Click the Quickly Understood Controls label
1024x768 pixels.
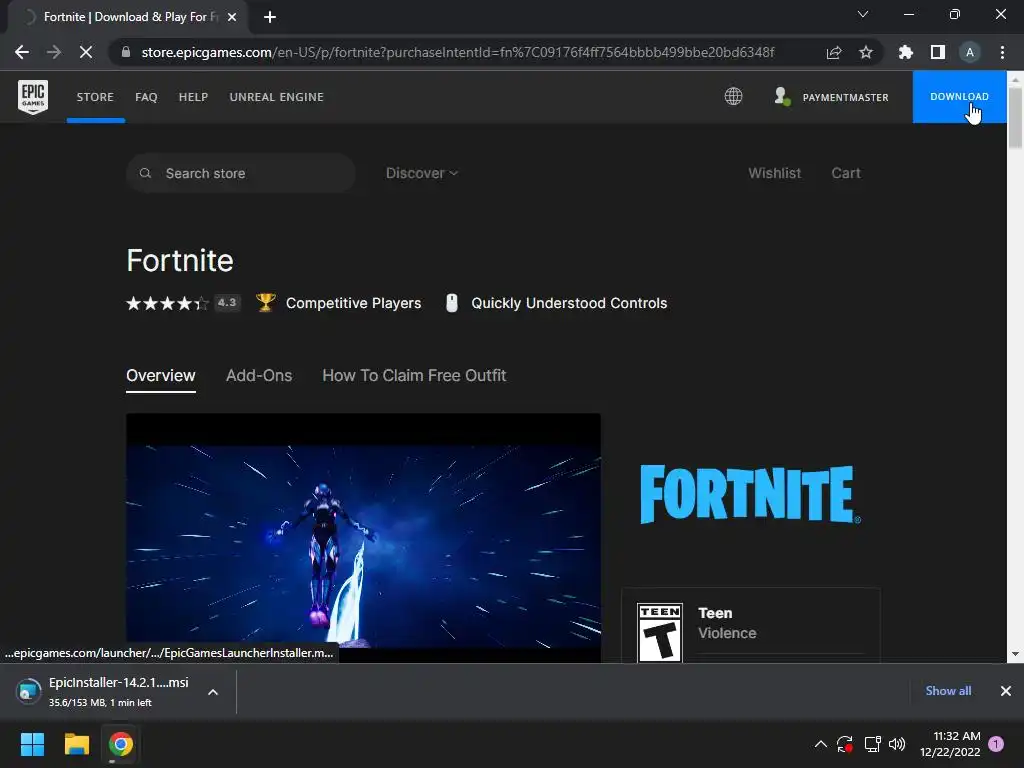(569, 303)
